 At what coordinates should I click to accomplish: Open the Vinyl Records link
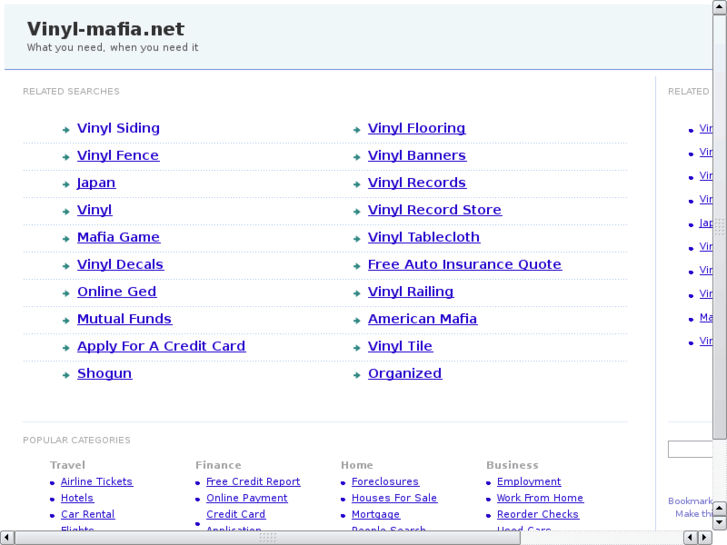coord(416,183)
